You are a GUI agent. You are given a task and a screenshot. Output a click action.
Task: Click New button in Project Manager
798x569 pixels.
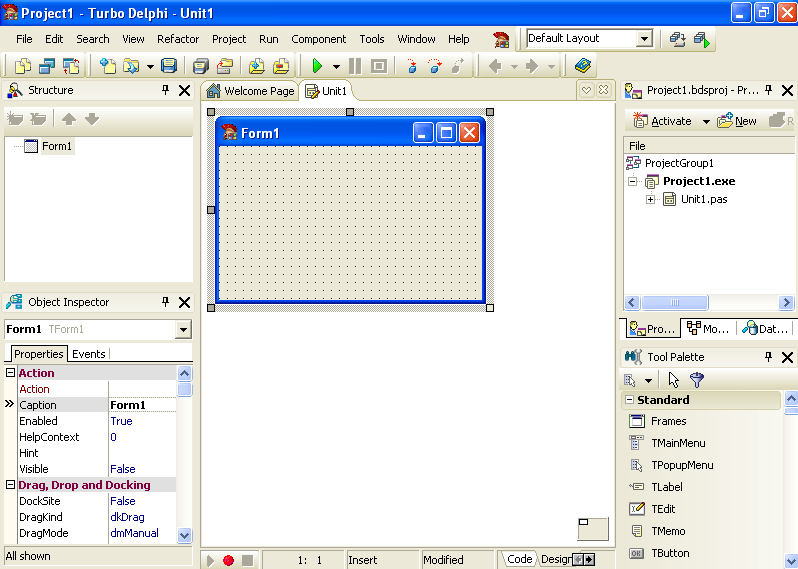pos(738,121)
